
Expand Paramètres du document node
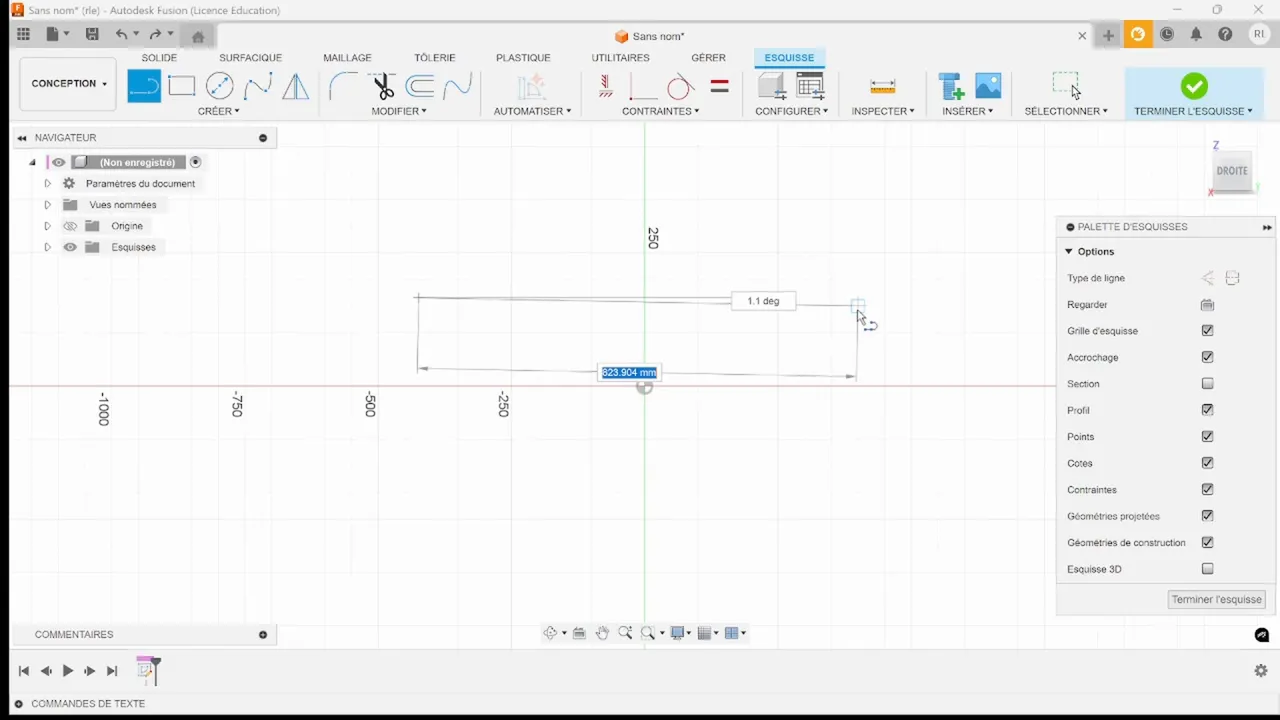(x=47, y=184)
